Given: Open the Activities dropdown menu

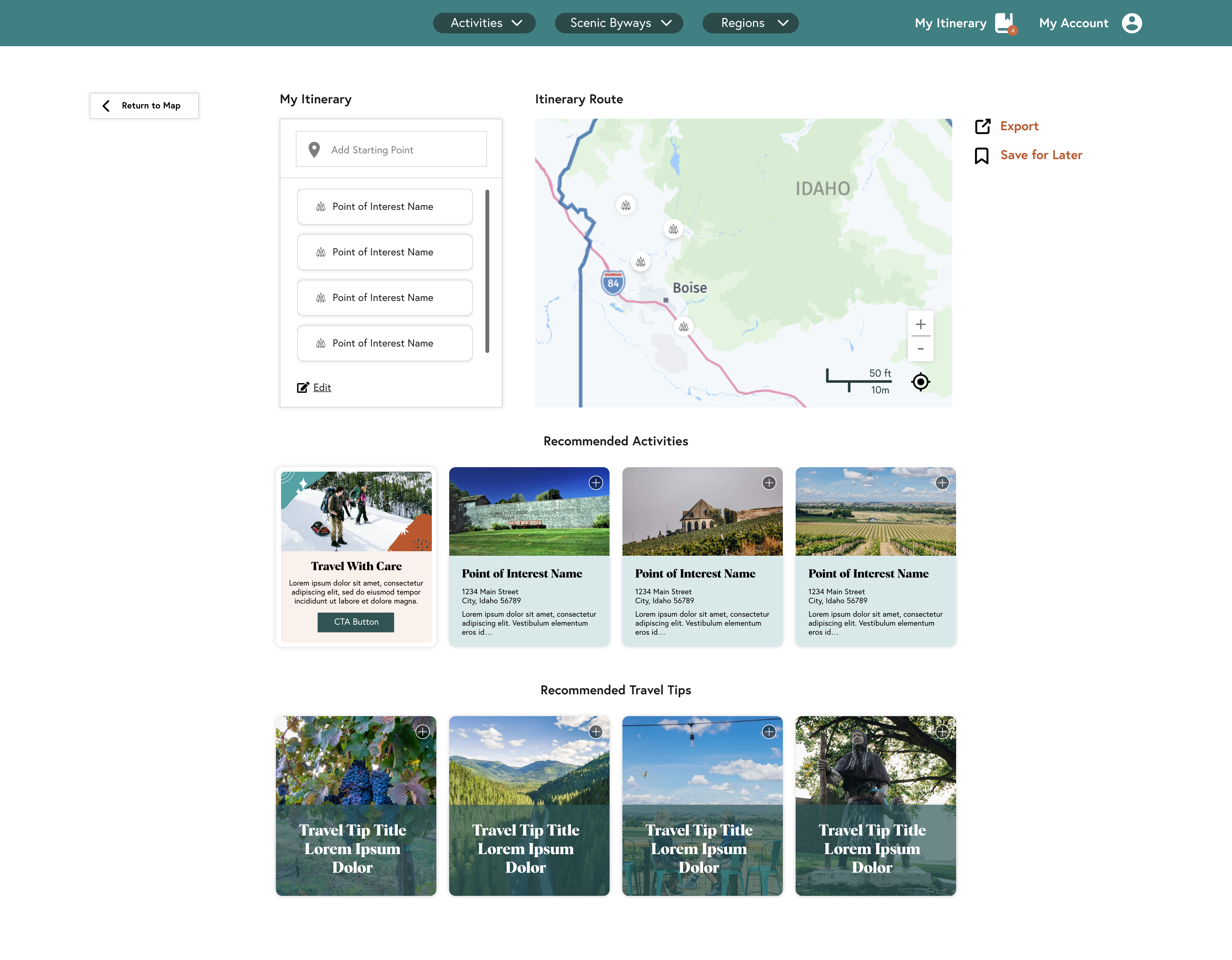Looking at the screenshot, I should coord(484,23).
